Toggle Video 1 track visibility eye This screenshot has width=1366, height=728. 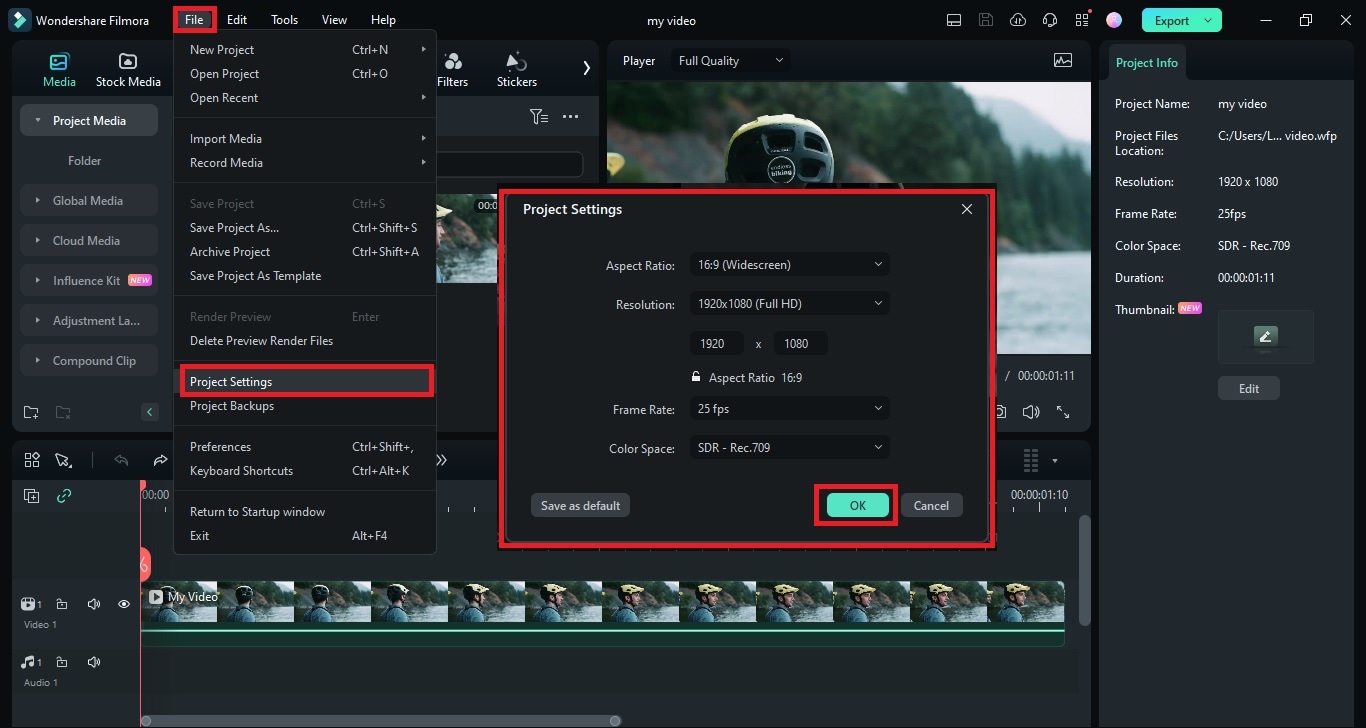124,604
